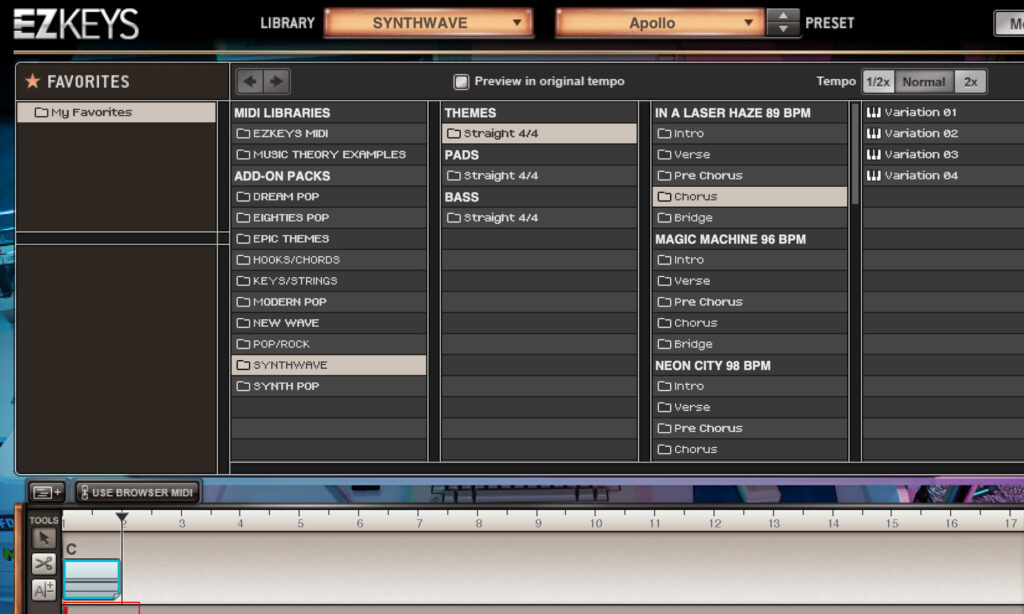Go back with the left browser arrow
Screen dimensions: 1024x614
click(250, 81)
